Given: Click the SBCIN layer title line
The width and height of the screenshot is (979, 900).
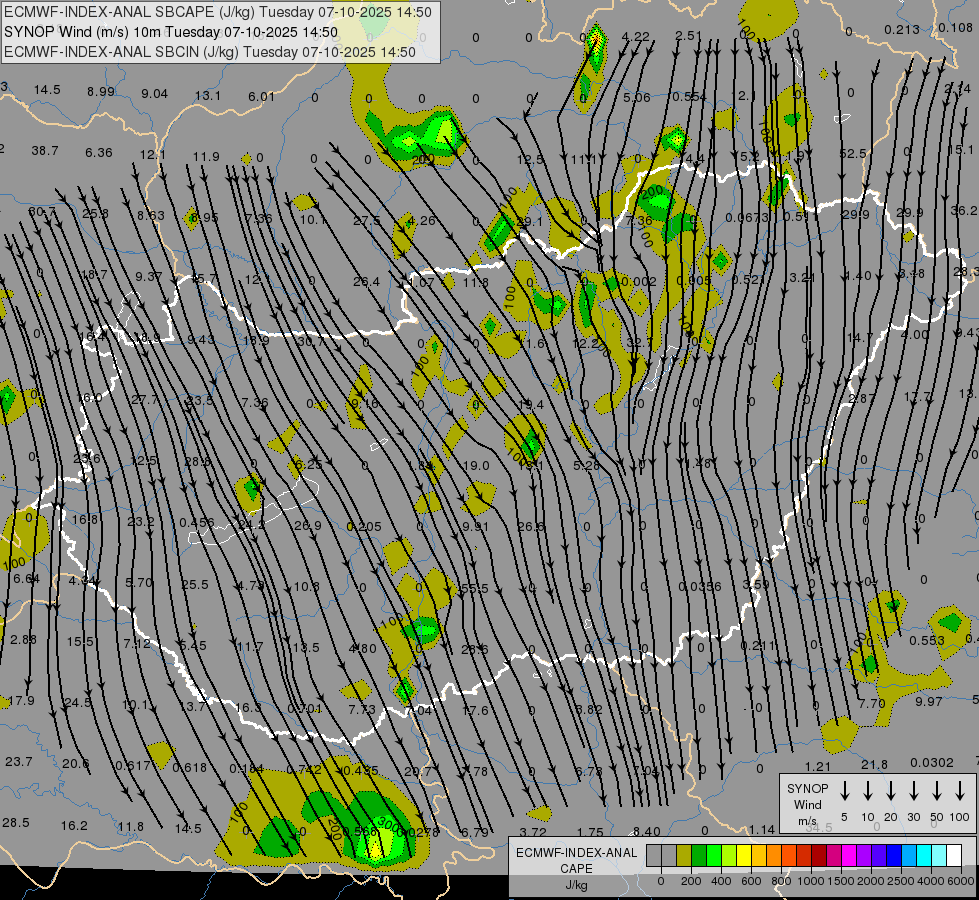Looking at the screenshot, I should (x=210, y=52).
